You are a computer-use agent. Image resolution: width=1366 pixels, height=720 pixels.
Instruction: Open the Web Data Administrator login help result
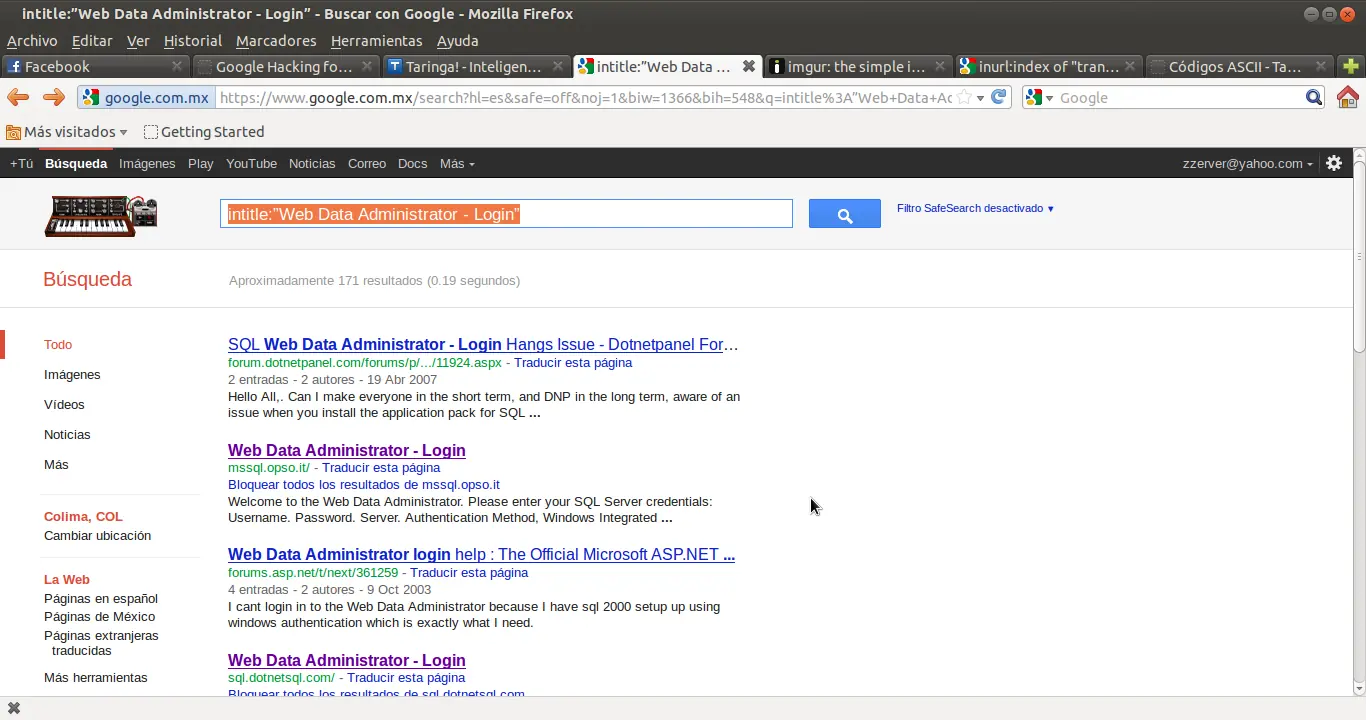click(x=481, y=554)
